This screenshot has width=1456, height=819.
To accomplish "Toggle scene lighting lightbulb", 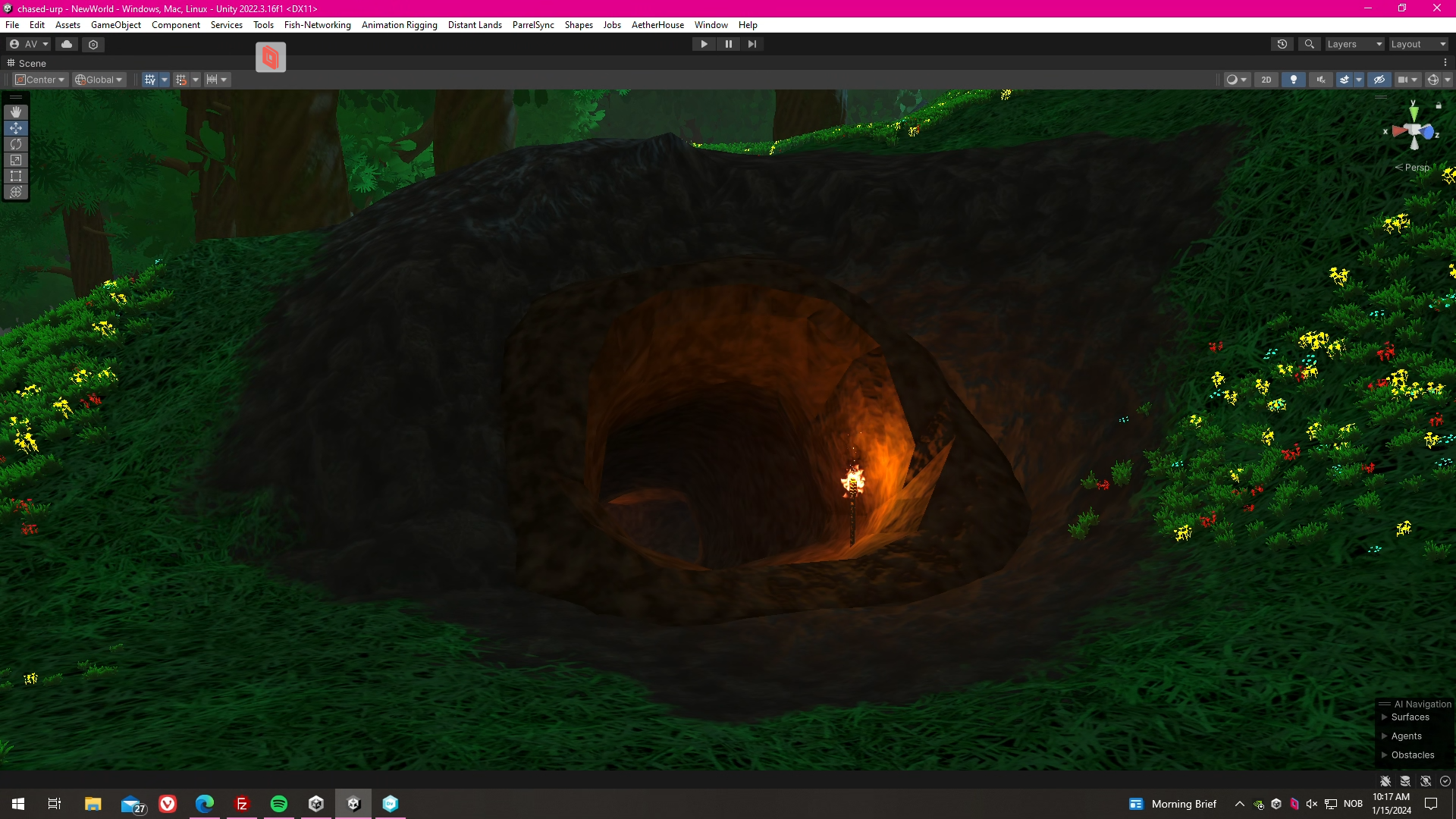I will [1293, 80].
